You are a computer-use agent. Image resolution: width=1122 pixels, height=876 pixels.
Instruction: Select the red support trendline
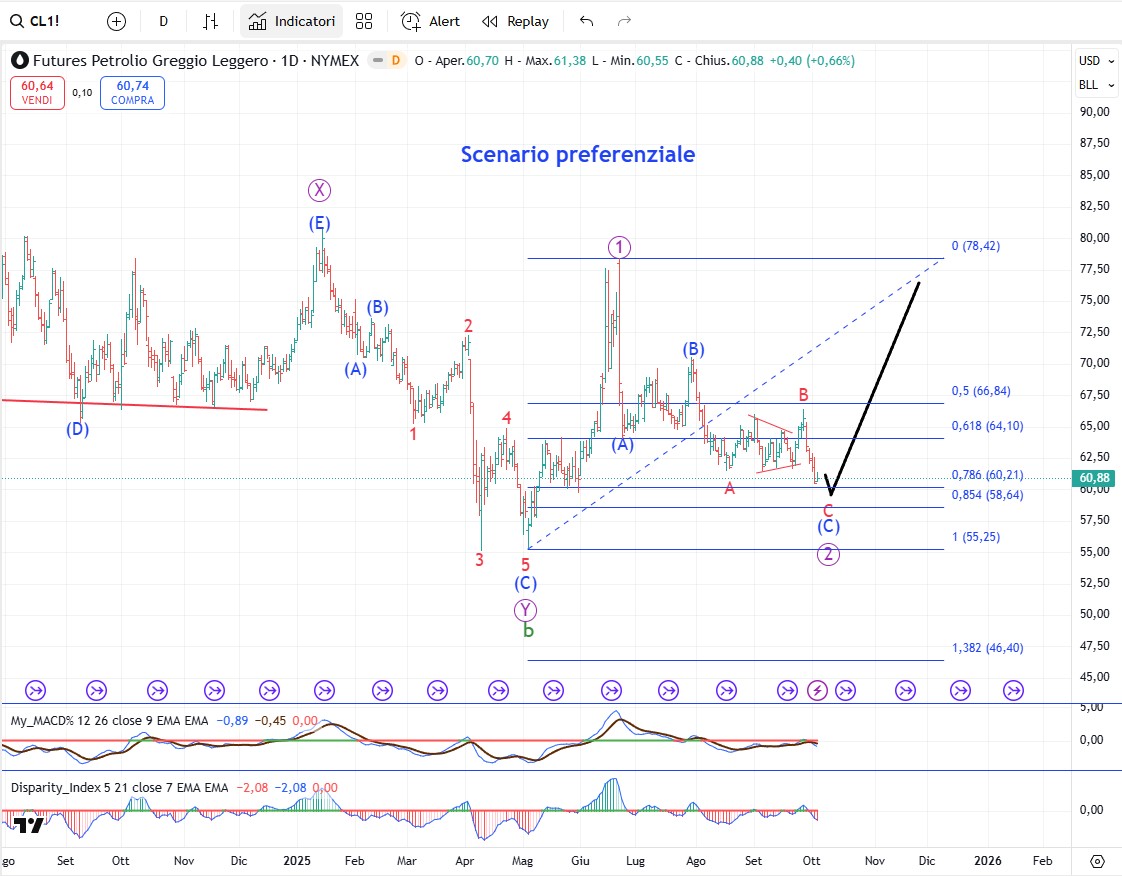pyautogui.click(x=135, y=404)
